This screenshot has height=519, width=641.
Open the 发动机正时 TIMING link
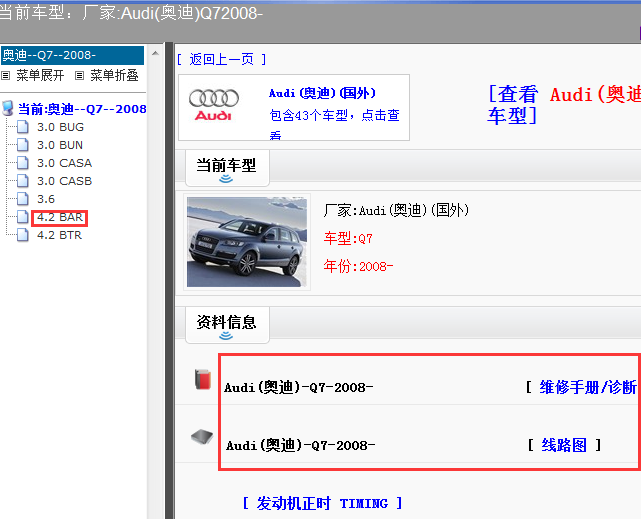click(x=322, y=503)
